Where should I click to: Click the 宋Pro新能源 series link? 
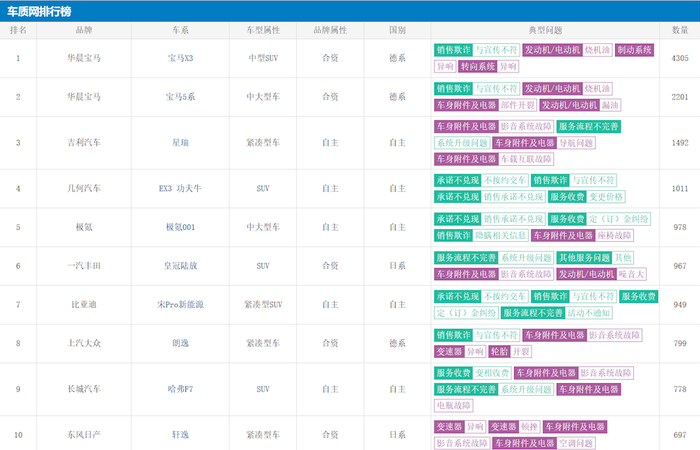tap(180, 304)
